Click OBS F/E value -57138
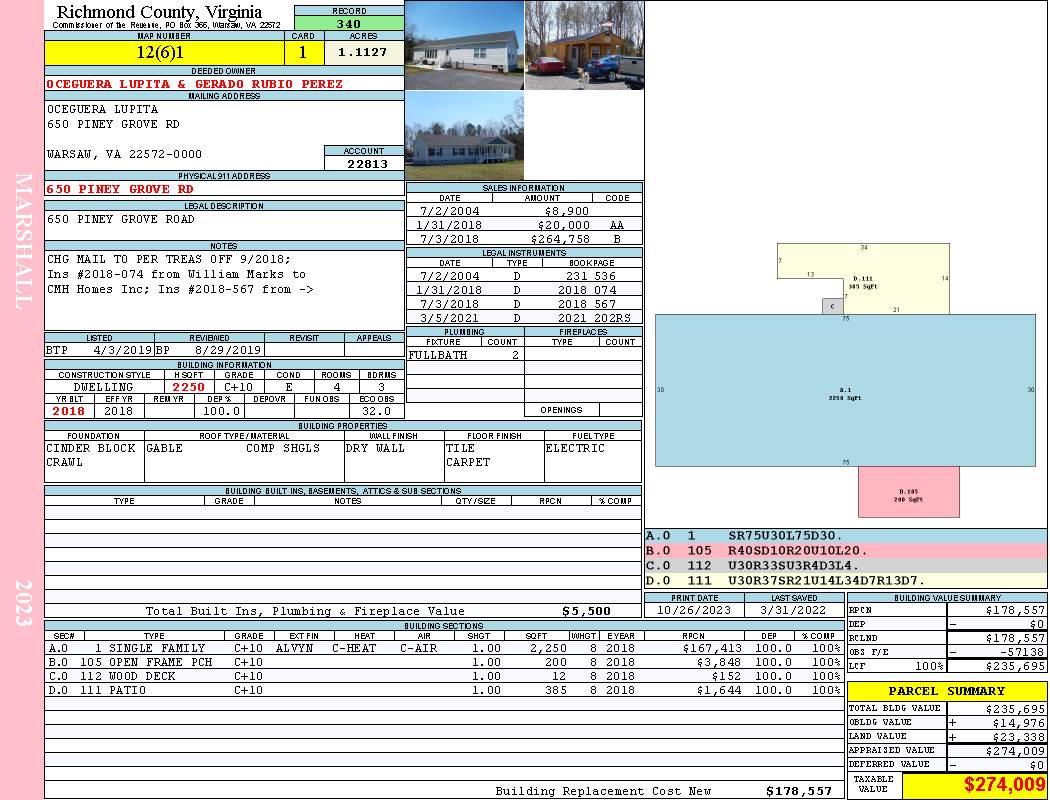Image resolution: width=1050 pixels, height=800 pixels. 1022,651
